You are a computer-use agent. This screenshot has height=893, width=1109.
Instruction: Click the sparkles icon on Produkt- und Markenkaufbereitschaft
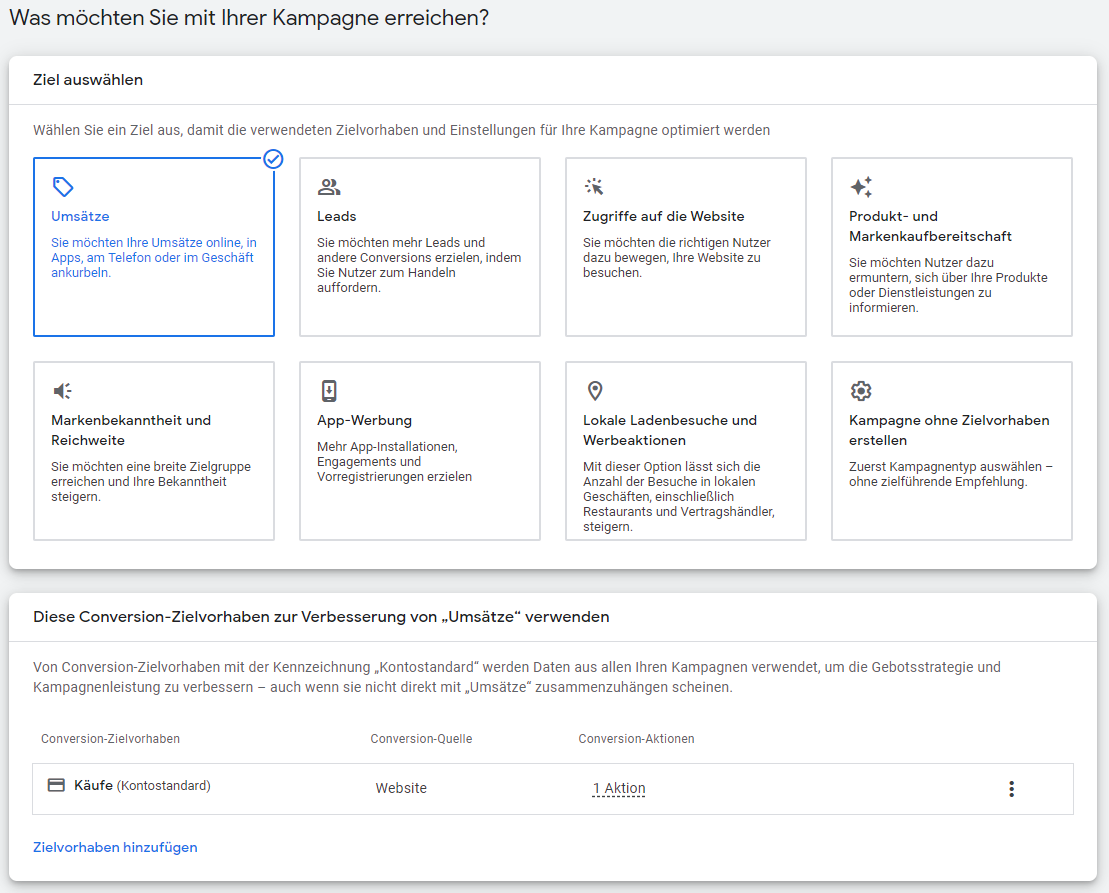pos(861,186)
